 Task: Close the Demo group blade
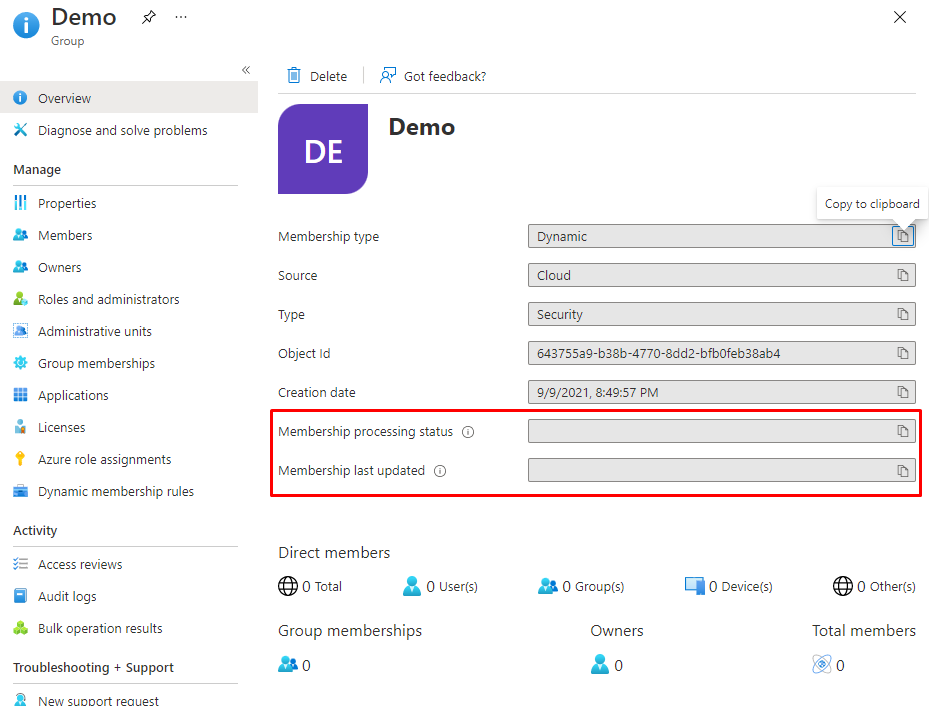coord(900,17)
